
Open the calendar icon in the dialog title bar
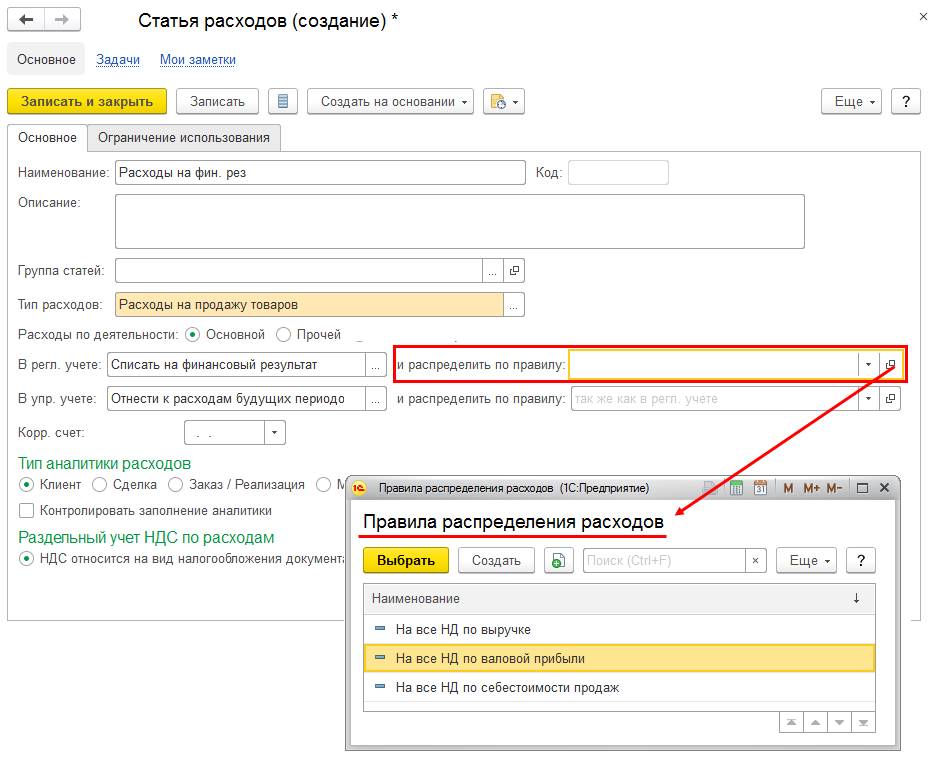[x=760, y=488]
